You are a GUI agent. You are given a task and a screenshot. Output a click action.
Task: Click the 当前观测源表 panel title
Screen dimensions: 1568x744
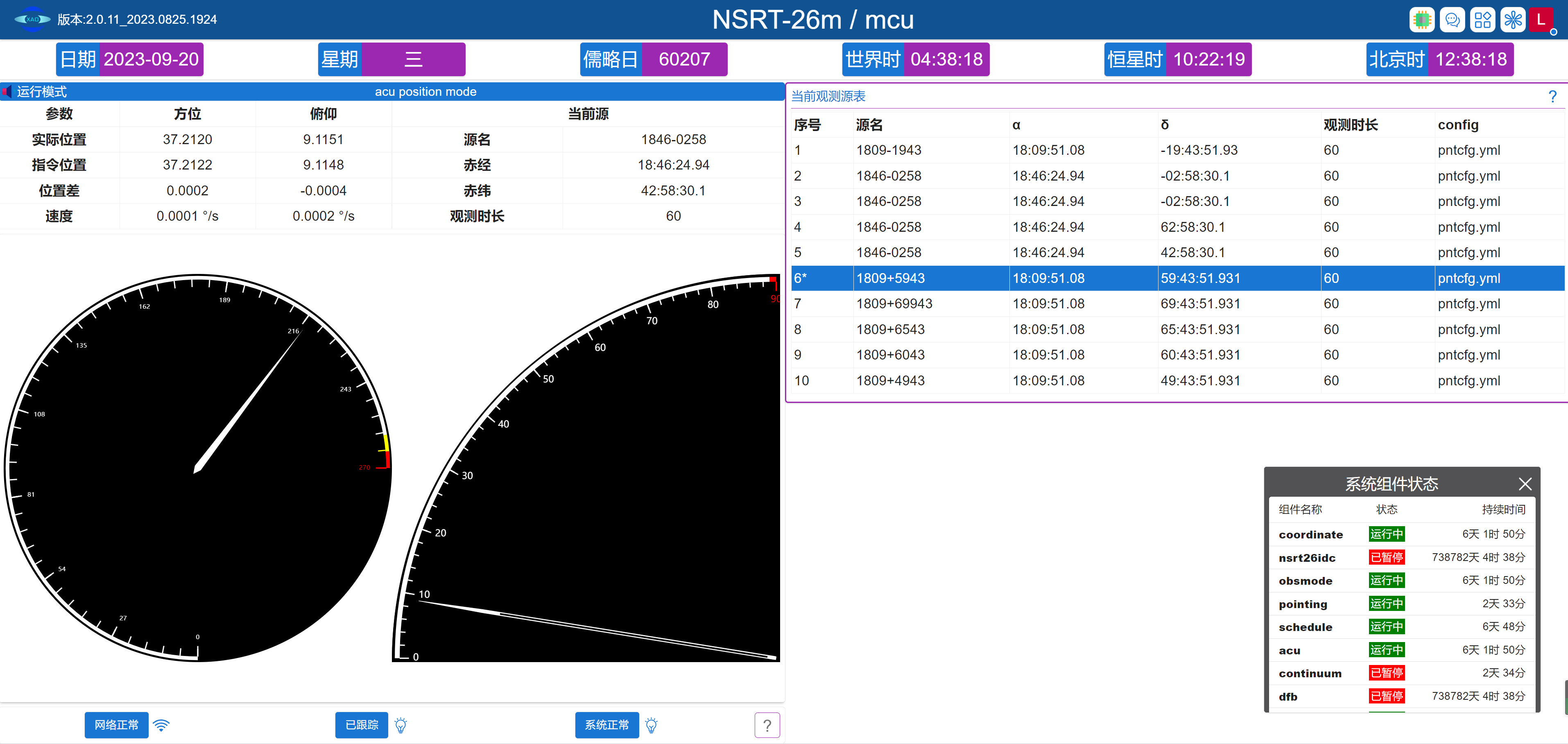[x=828, y=96]
